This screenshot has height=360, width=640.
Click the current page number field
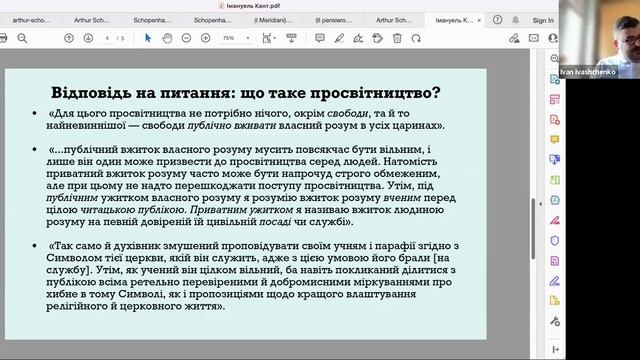point(107,38)
